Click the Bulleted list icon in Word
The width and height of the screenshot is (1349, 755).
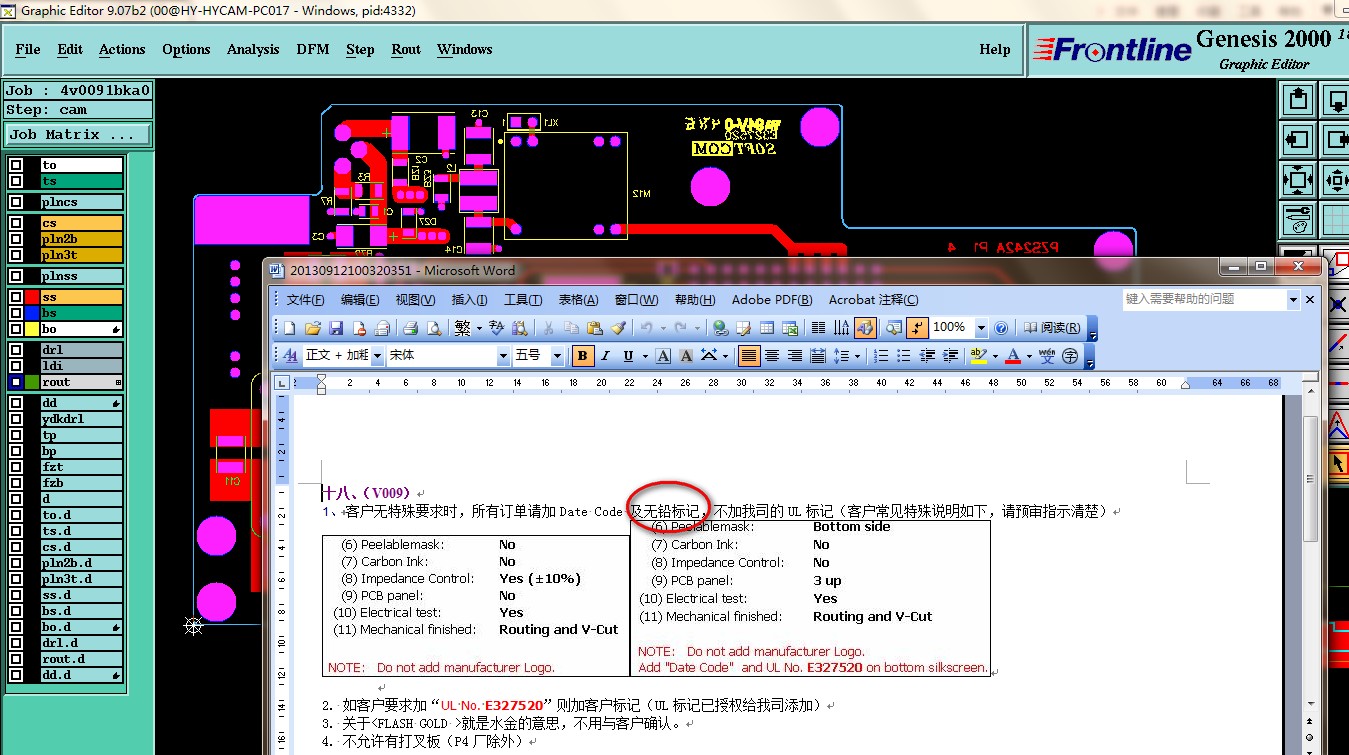tap(903, 355)
